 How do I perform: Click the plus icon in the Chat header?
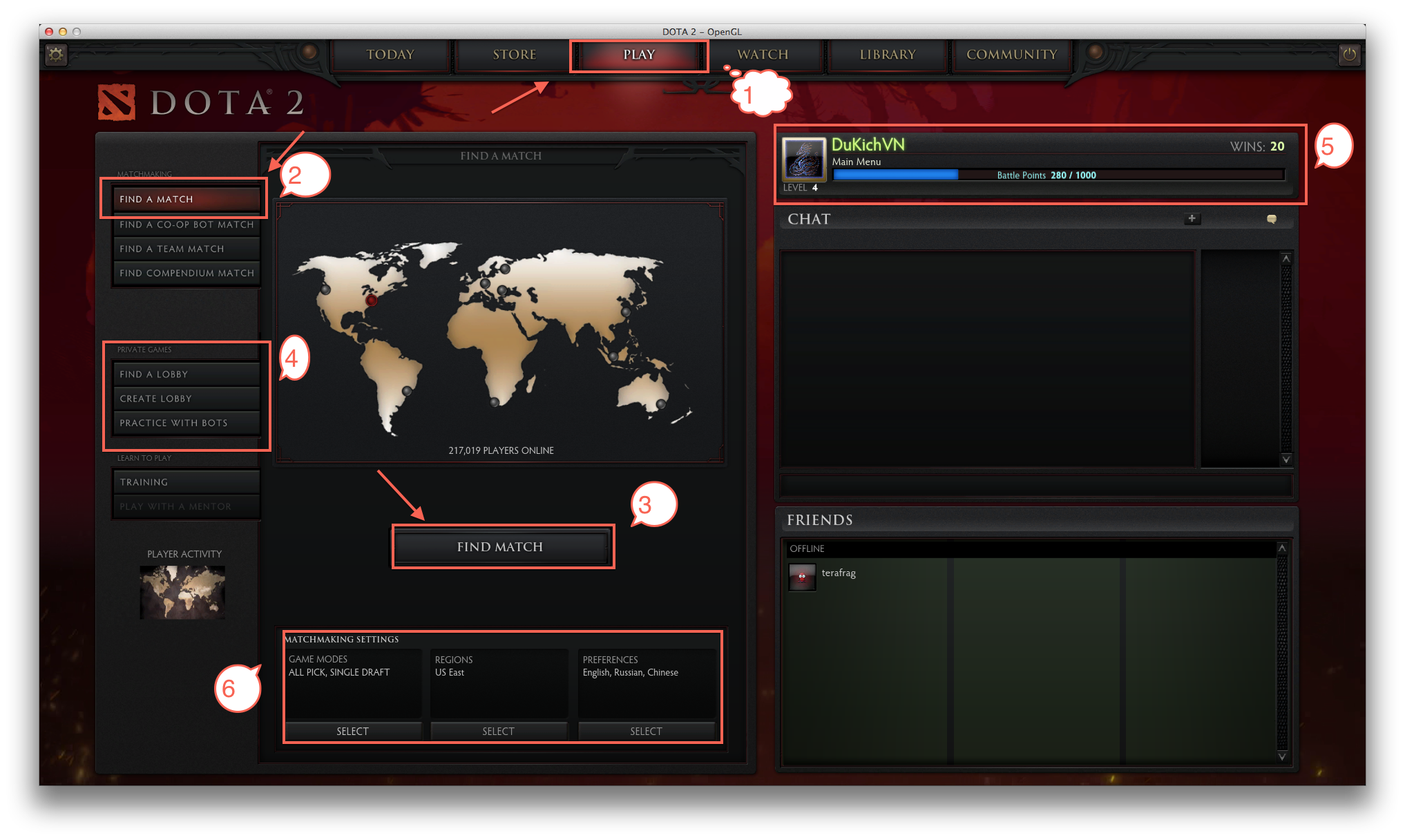pyautogui.click(x=1192, y=218)
